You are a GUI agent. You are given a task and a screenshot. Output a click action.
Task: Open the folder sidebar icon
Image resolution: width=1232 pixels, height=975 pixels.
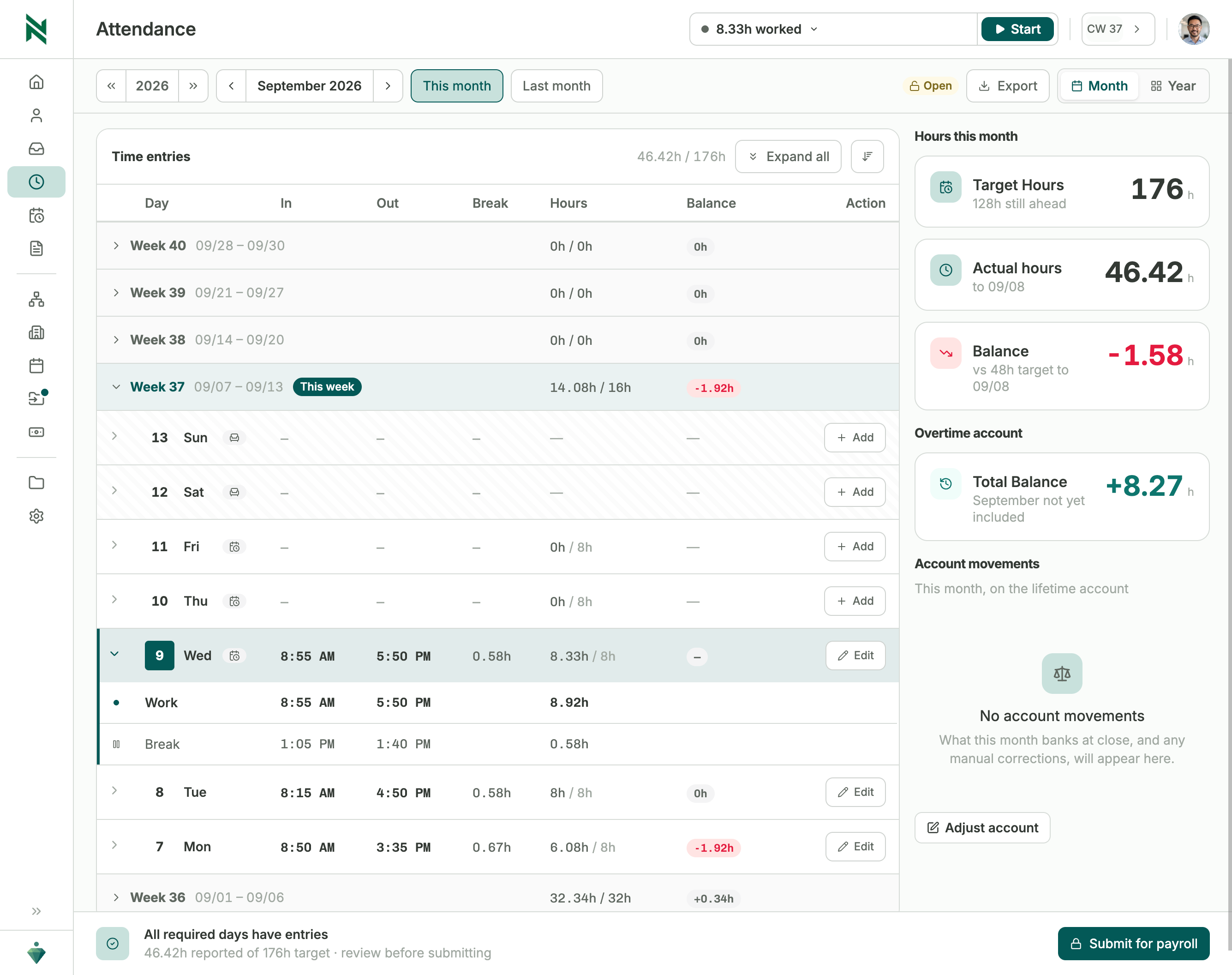tap(36, 483)
